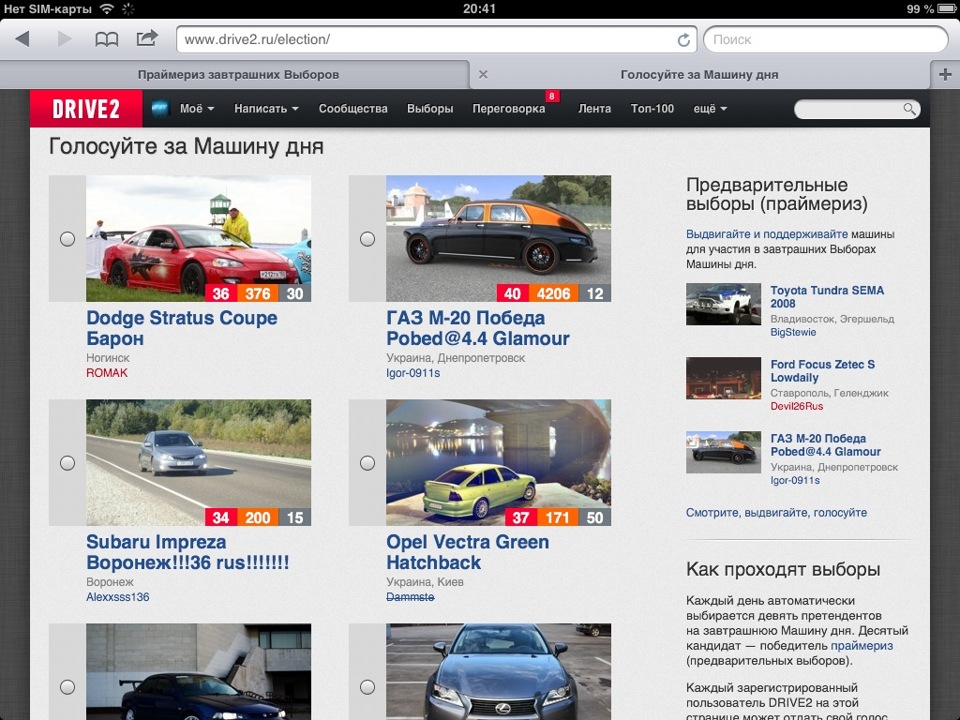
Task: Open Dammste user profile link
Action: [410, 597]
